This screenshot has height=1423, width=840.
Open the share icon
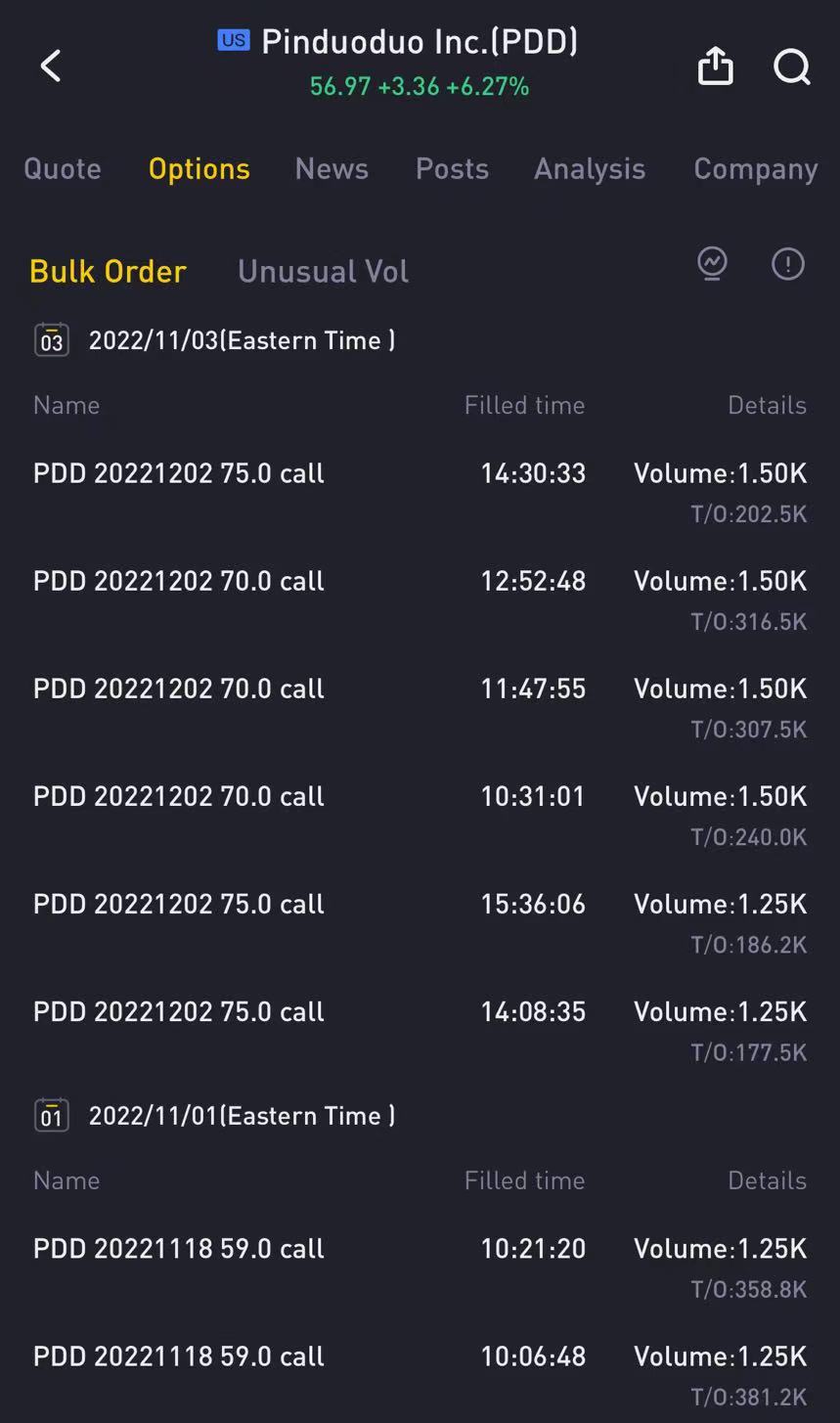pos(715,67)
